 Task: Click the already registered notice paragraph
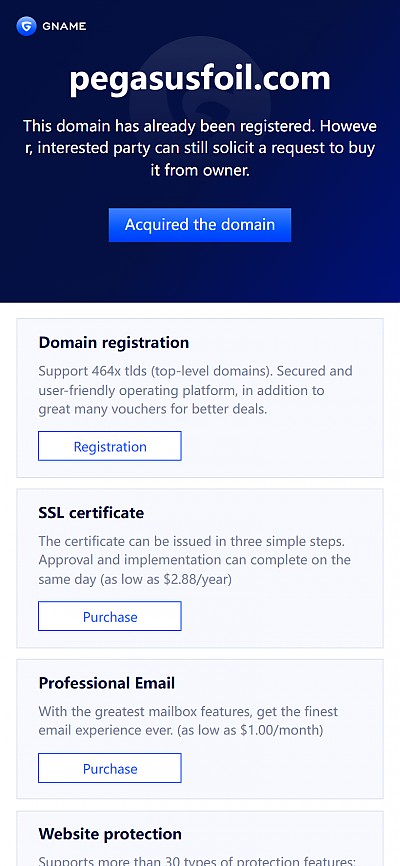[200, 148]
